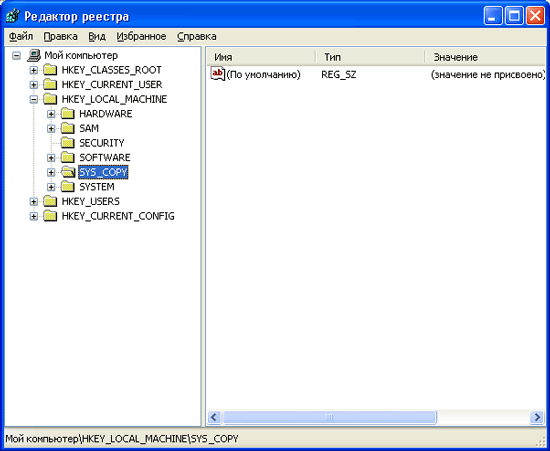Click the SOFTWARE folder icon

(x=68, y=157)
